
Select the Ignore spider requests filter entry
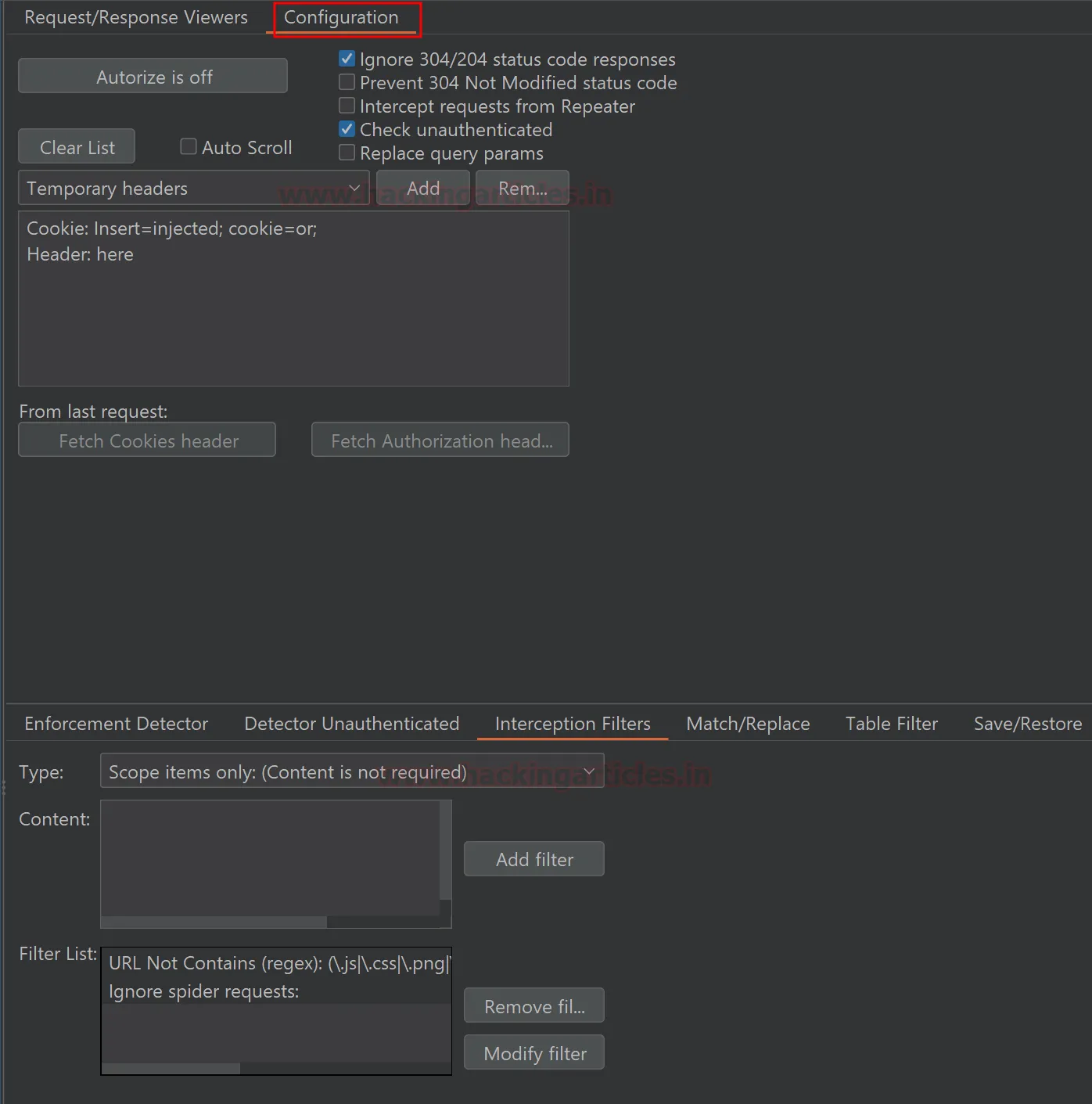204,991
